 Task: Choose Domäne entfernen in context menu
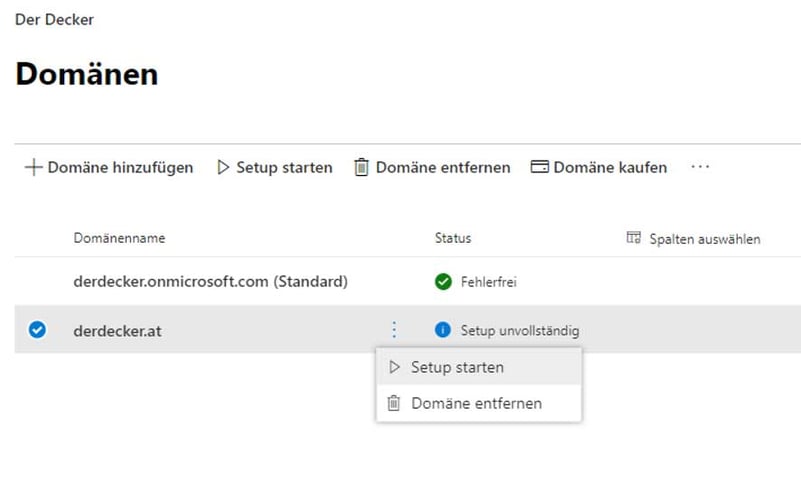(479, 403)
